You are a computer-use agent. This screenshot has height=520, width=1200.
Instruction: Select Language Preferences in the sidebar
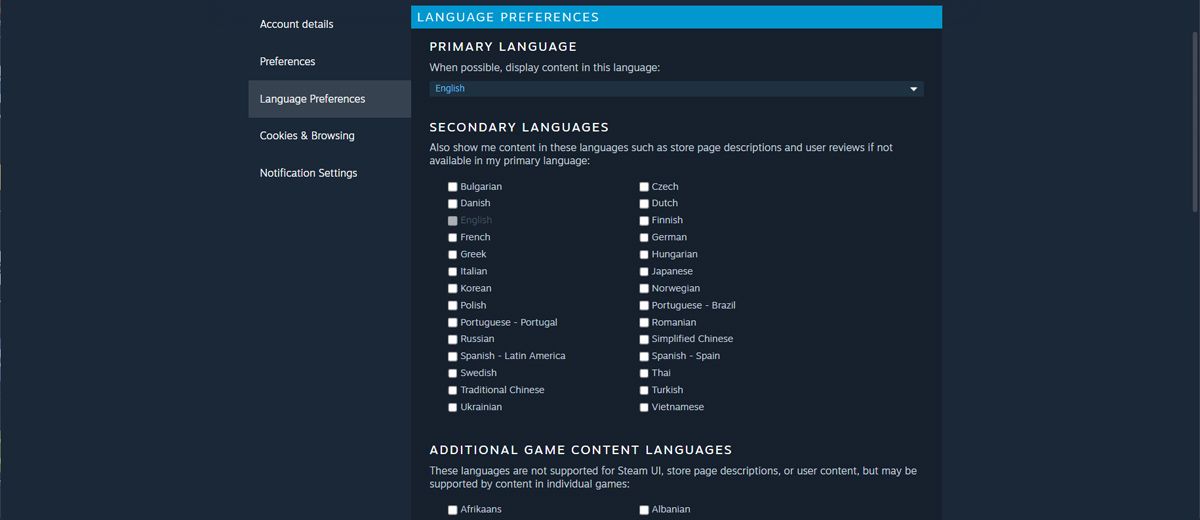[x=330, y=99]
